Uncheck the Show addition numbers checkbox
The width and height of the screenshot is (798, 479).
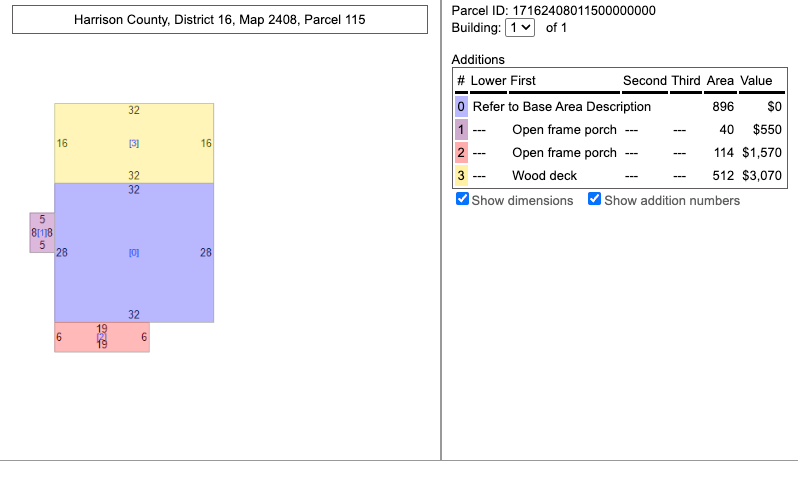click(x=594, y=199)
